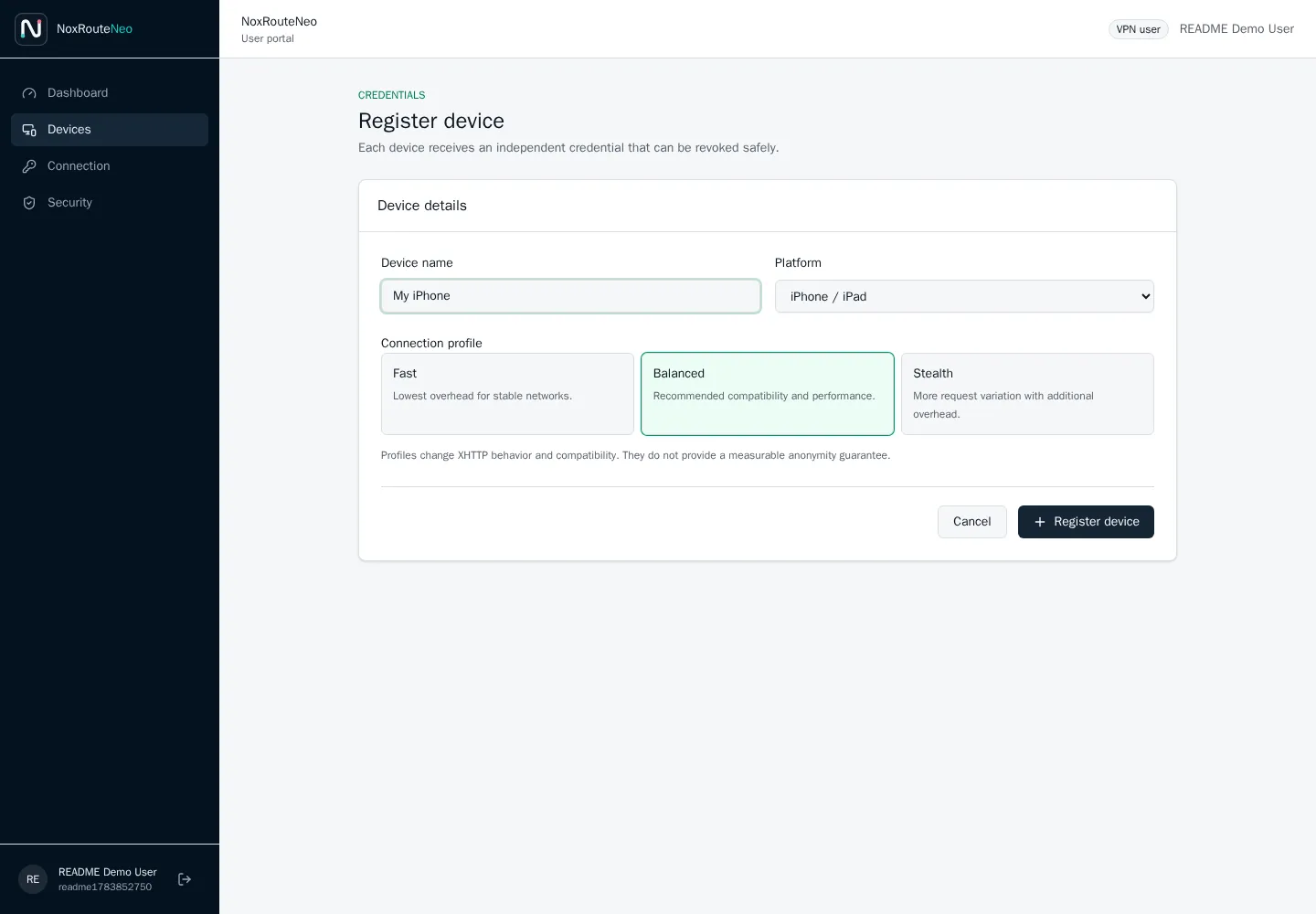
Task: Click the Device name field label
Action: click(x=417, y=263)
